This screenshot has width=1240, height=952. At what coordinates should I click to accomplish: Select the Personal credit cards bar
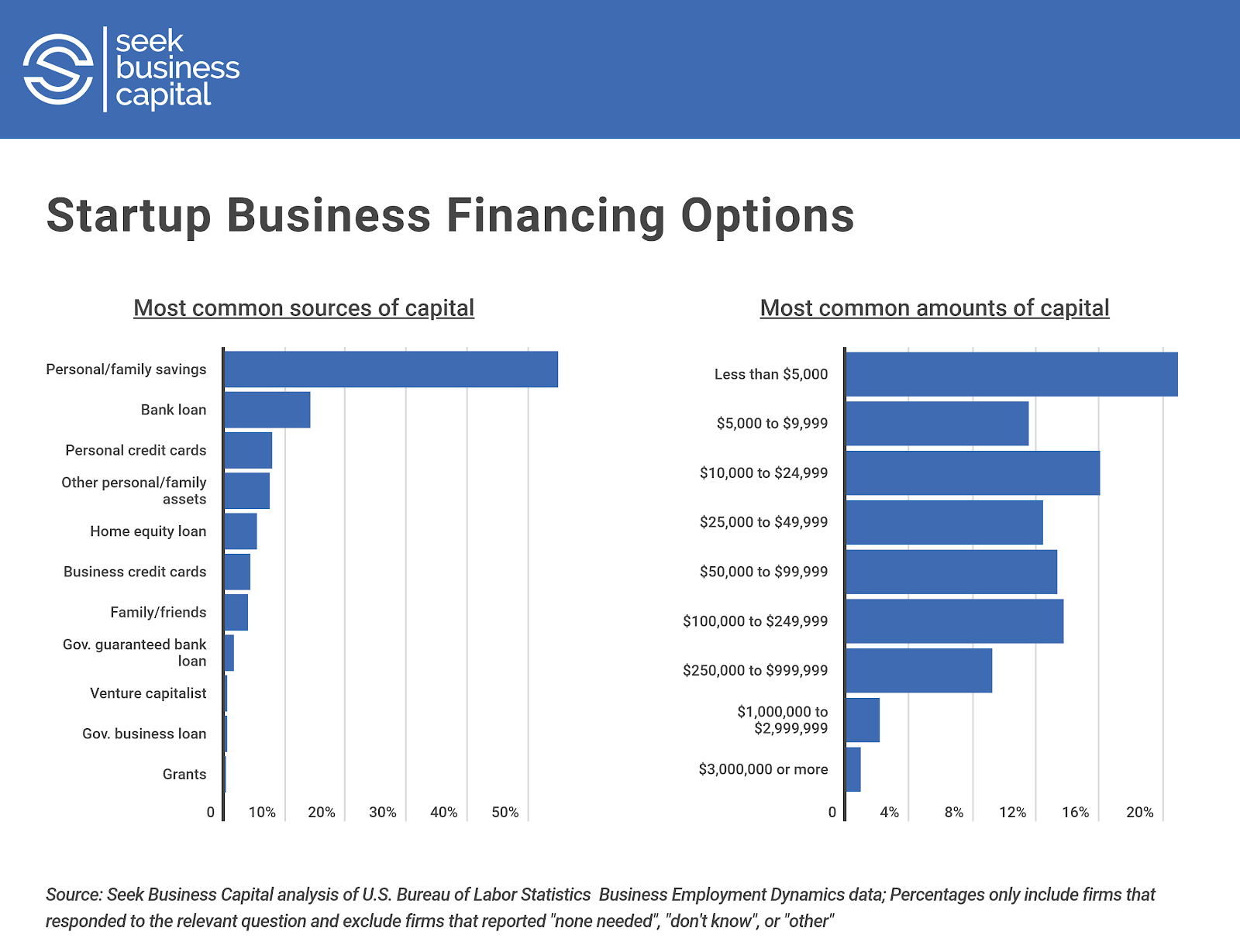pos(248,451)
